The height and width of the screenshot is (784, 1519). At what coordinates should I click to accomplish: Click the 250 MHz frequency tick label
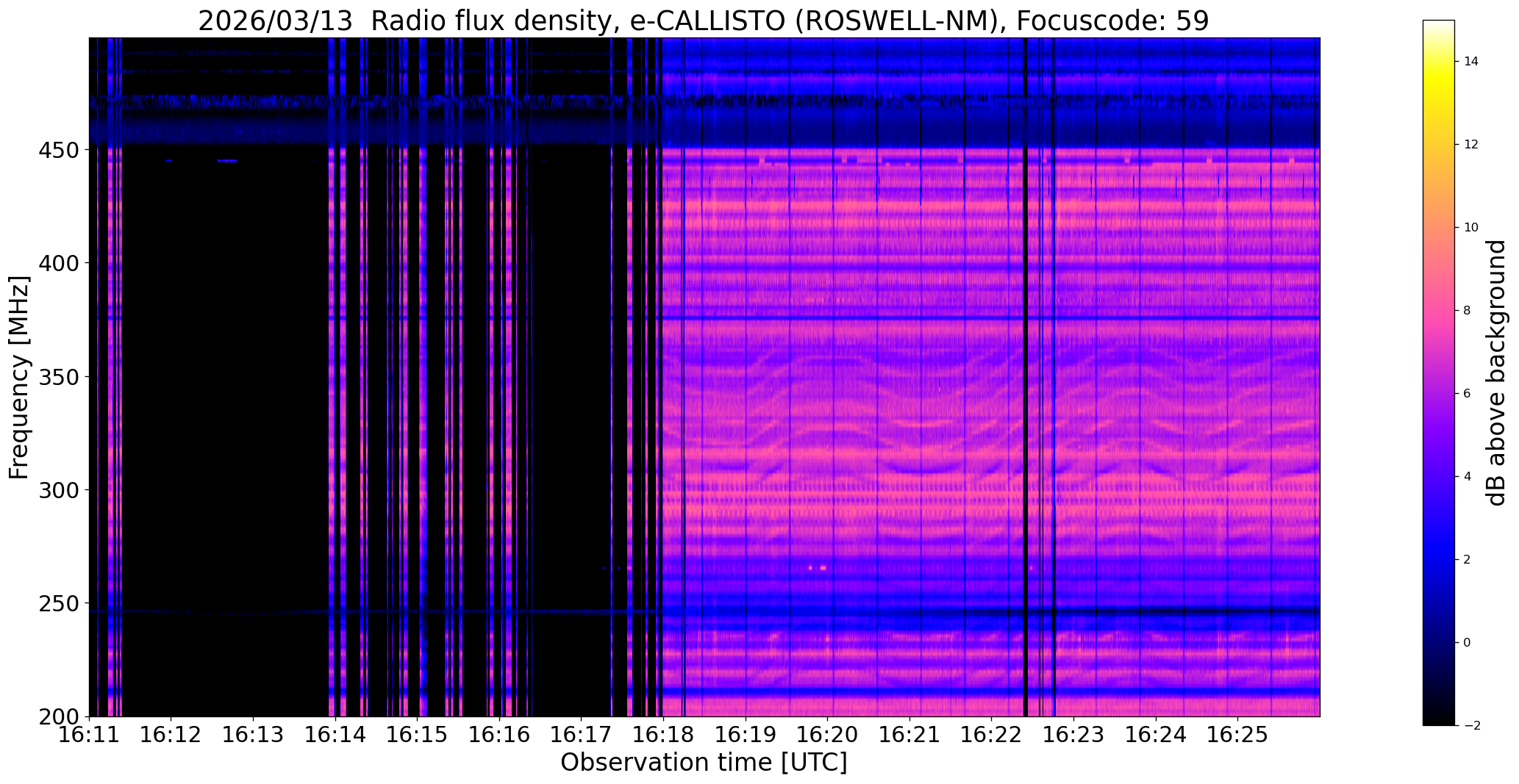[60, 603]
